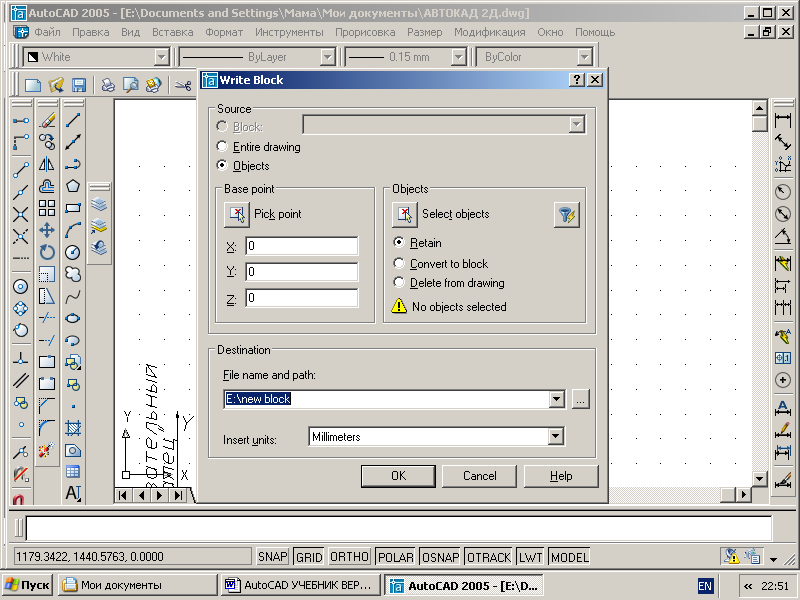Open the Layer Properties Manager icon
Image resolution: width=800 pixels, height=600 pixels.
99,205
